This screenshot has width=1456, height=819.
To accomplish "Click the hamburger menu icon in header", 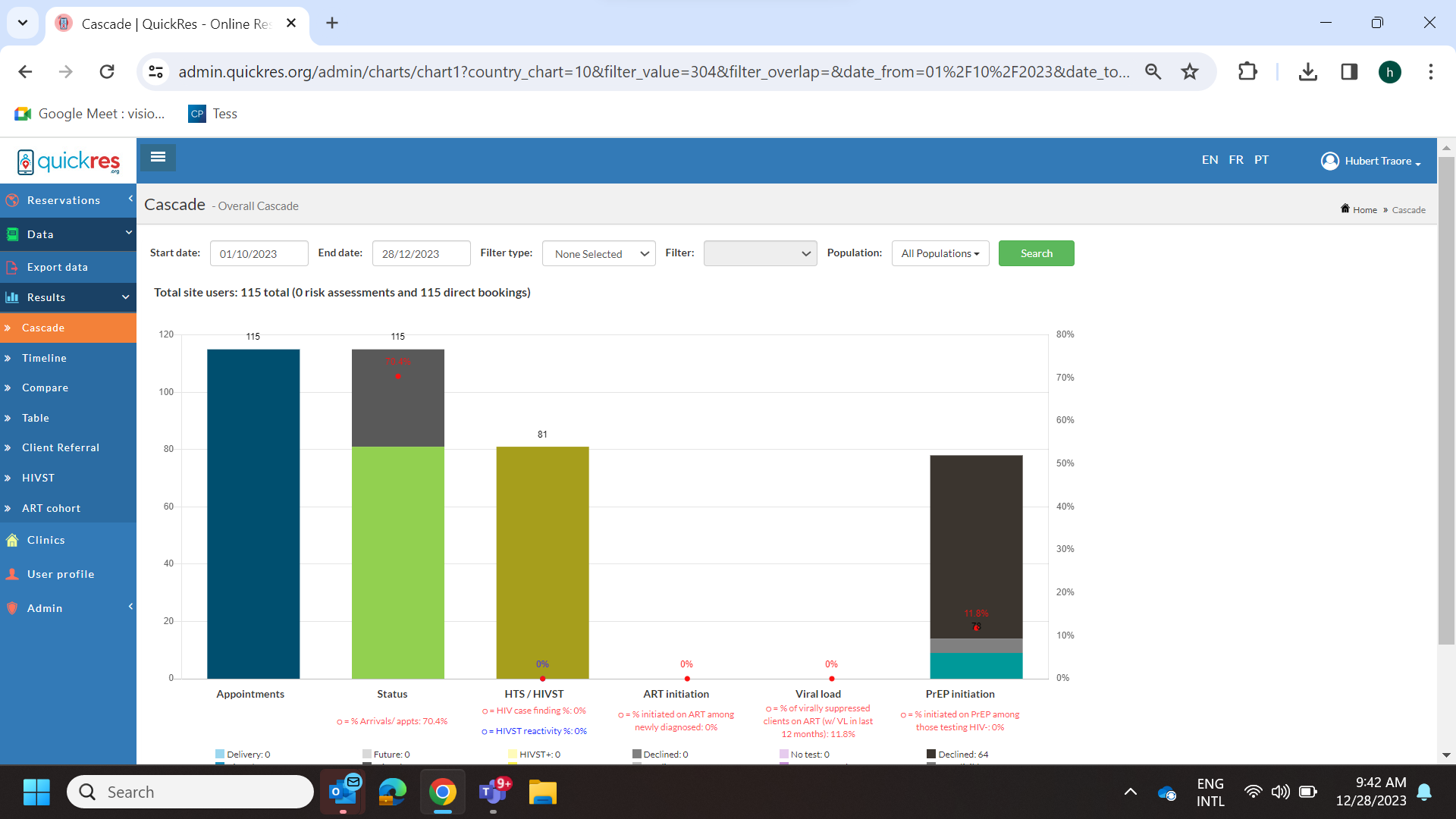I will click(x=158, y=157).
